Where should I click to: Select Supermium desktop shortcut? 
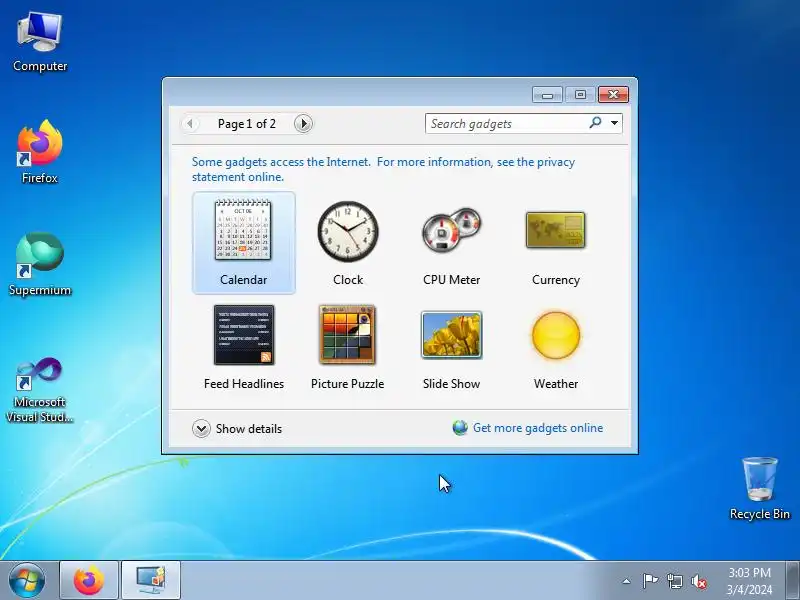(x=40, y=264)
